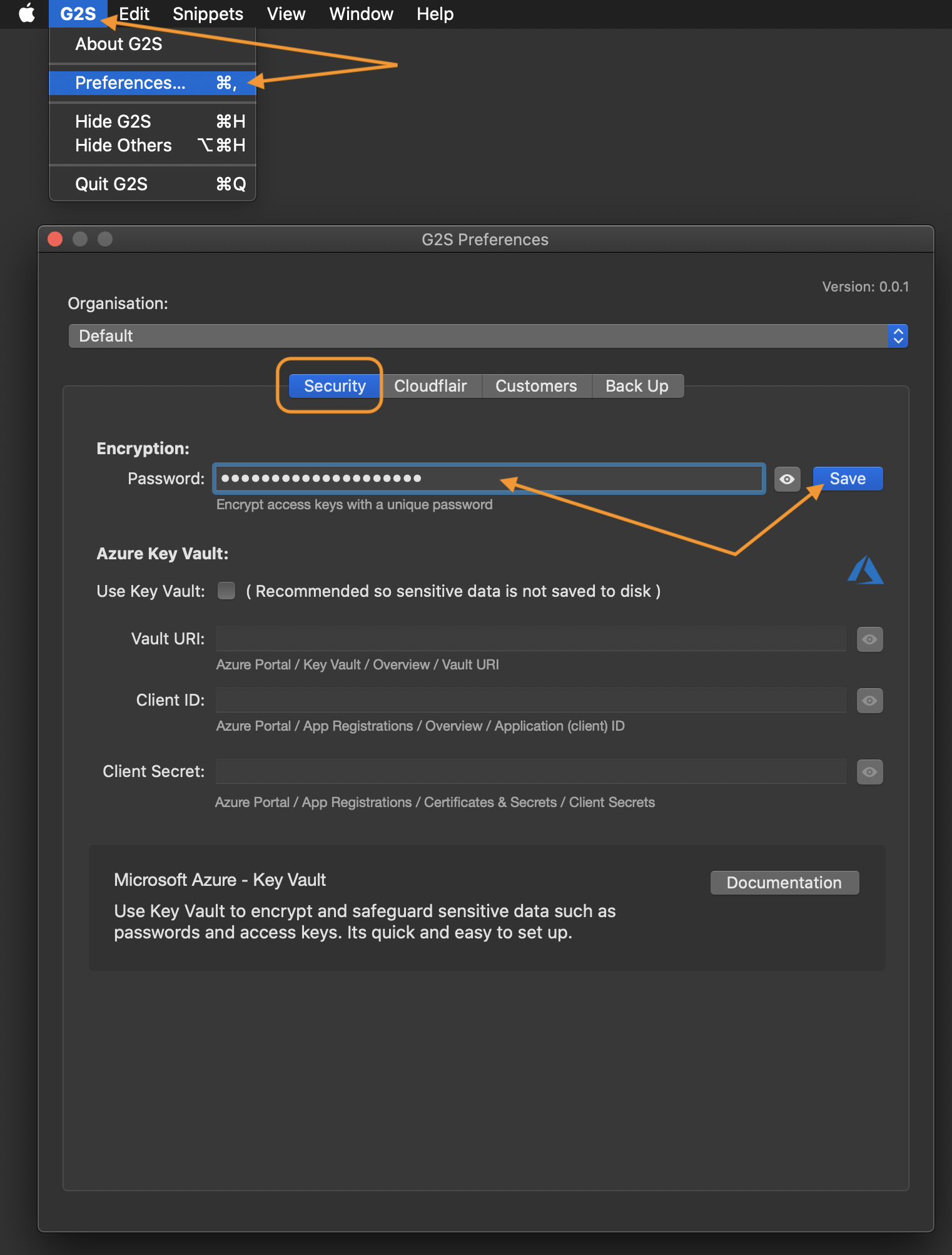This screenshot has height=1255, width=952.
Task: Open the Window menu
Action: coord(361,14)
